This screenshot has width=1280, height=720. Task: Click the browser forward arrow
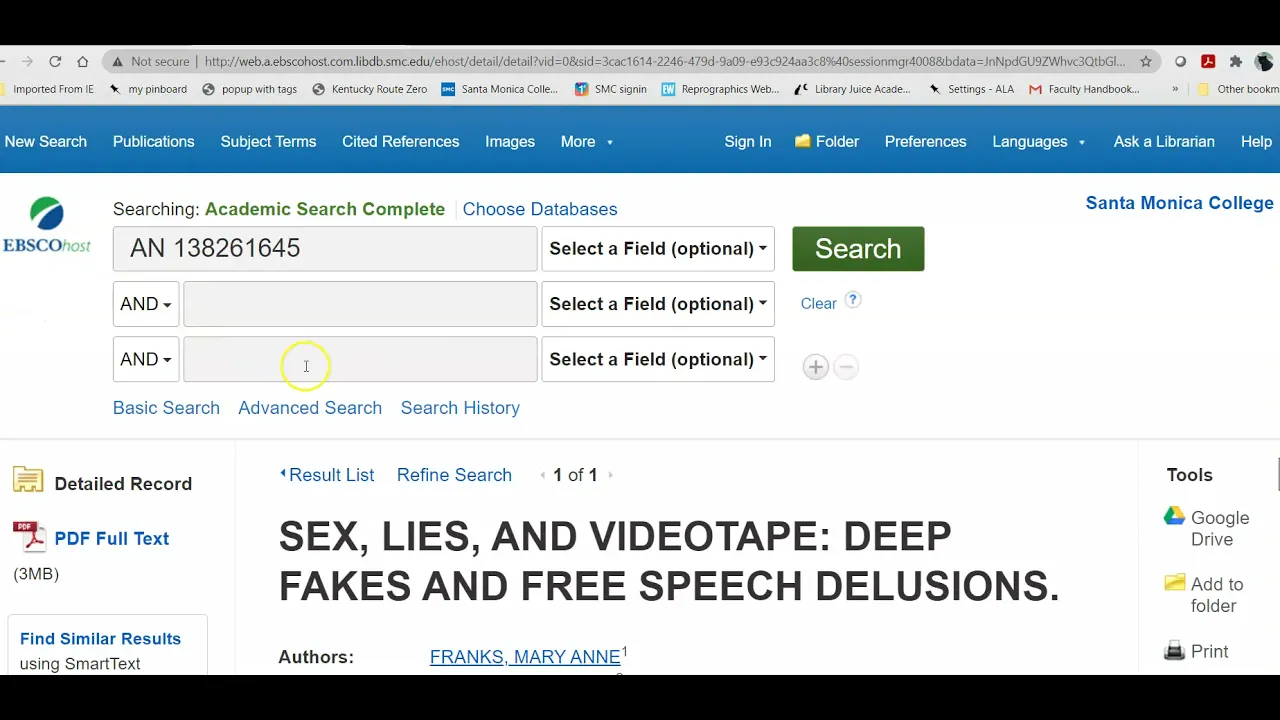(27, 61)
